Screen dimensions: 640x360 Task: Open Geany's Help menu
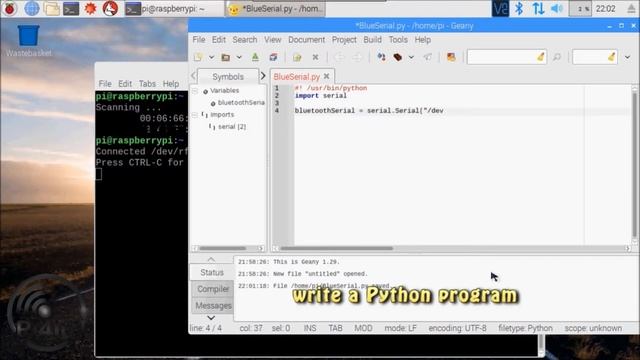pos(422,40)
